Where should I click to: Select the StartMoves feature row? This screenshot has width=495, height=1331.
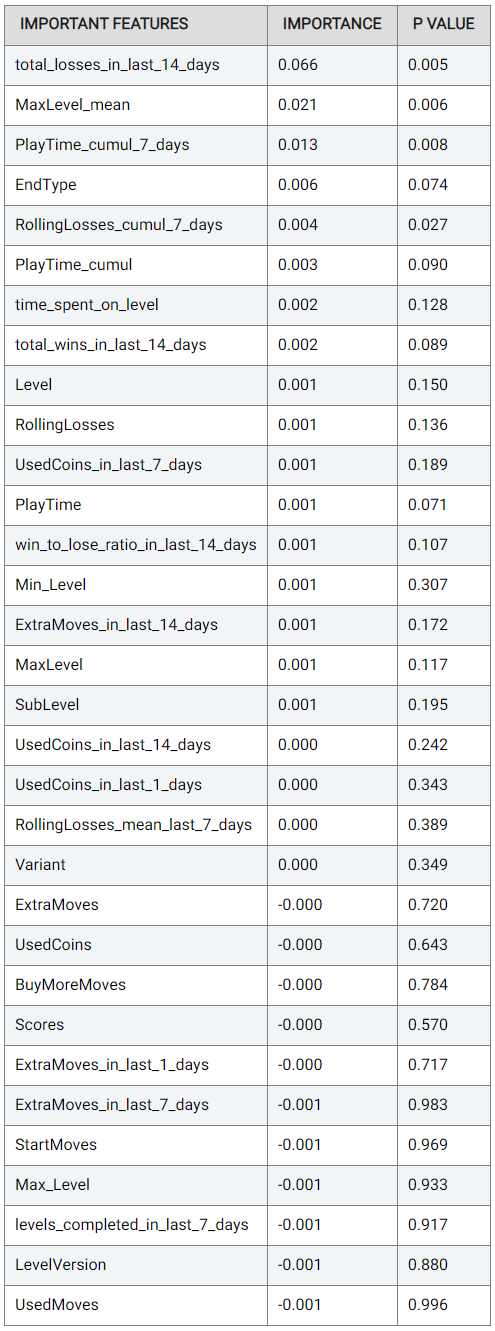[248, 1145]
